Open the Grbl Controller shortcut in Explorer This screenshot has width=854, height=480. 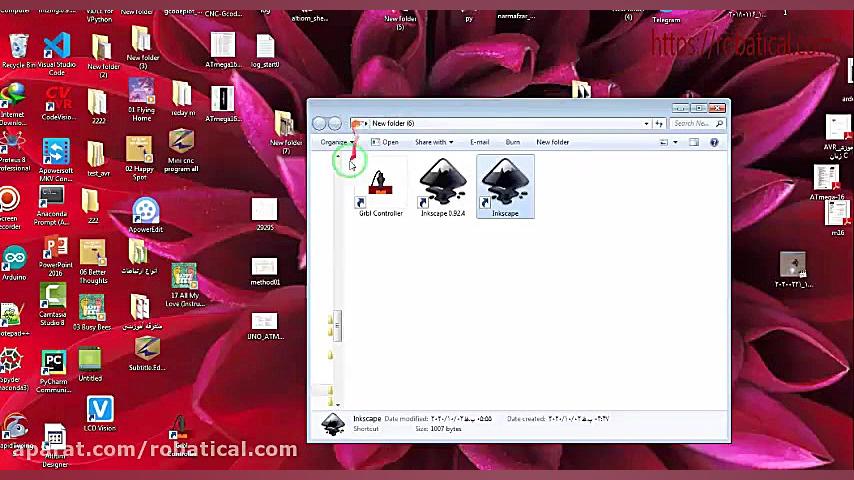[381, 188]
